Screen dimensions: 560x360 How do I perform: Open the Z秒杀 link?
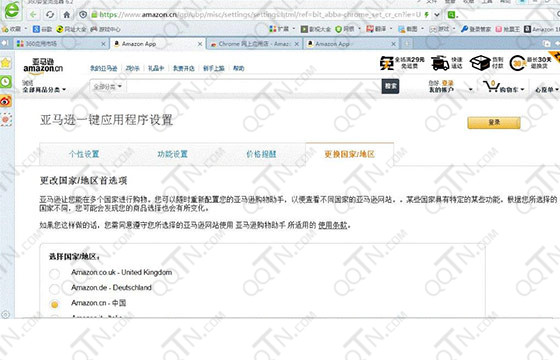[132, 68]
